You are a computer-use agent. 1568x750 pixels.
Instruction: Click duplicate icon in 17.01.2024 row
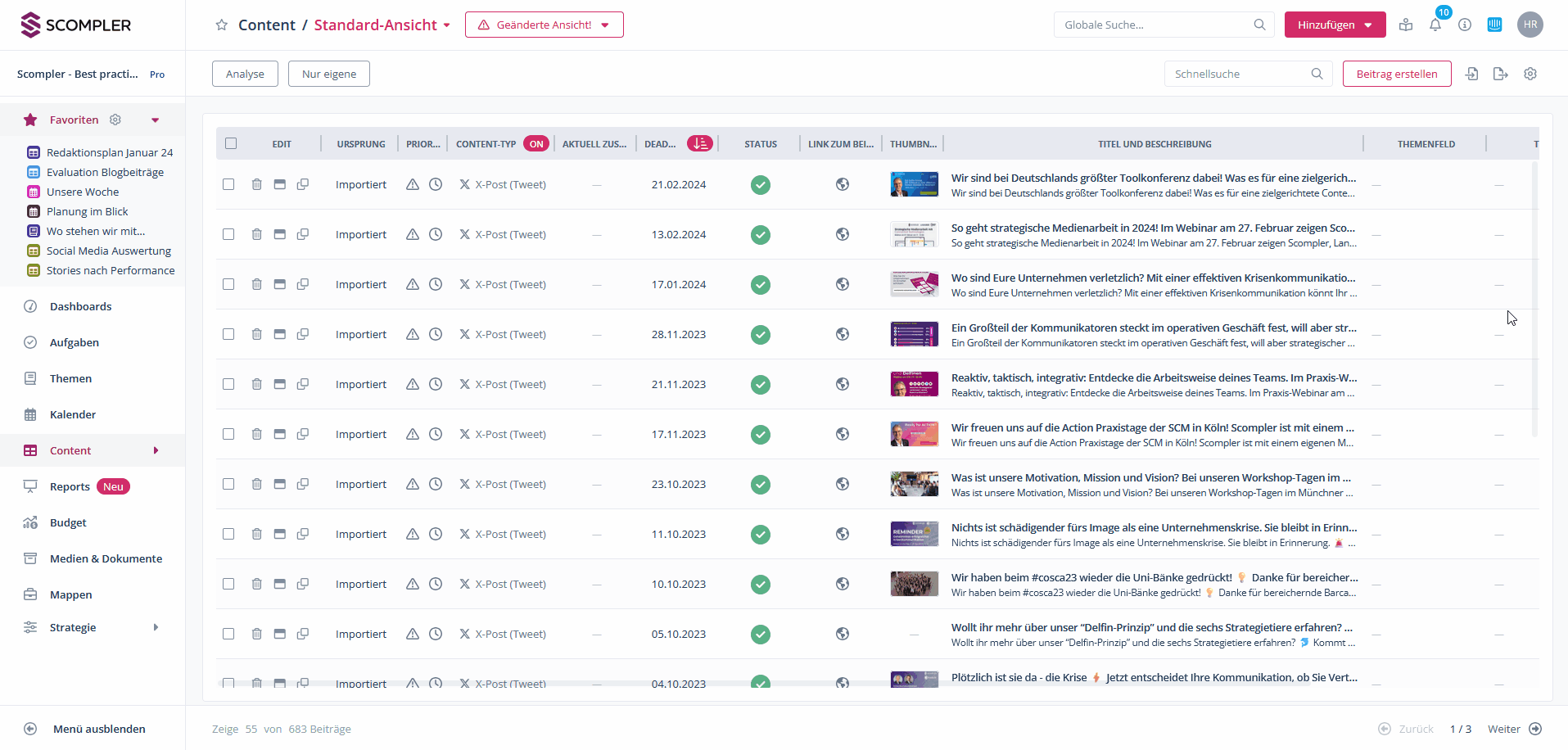[302, 284]
